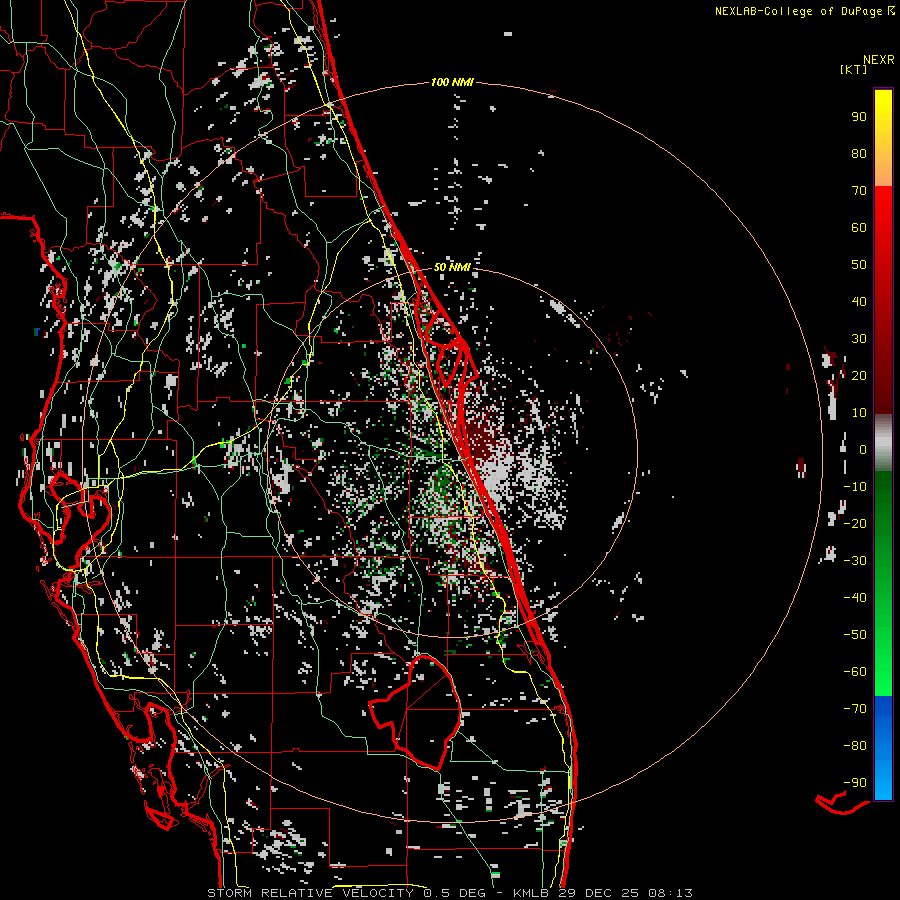Viewport: 900px width, 900px height.
Task: Click the positive 80 value on the velocity scale
Action: click(x=859, y=154)
